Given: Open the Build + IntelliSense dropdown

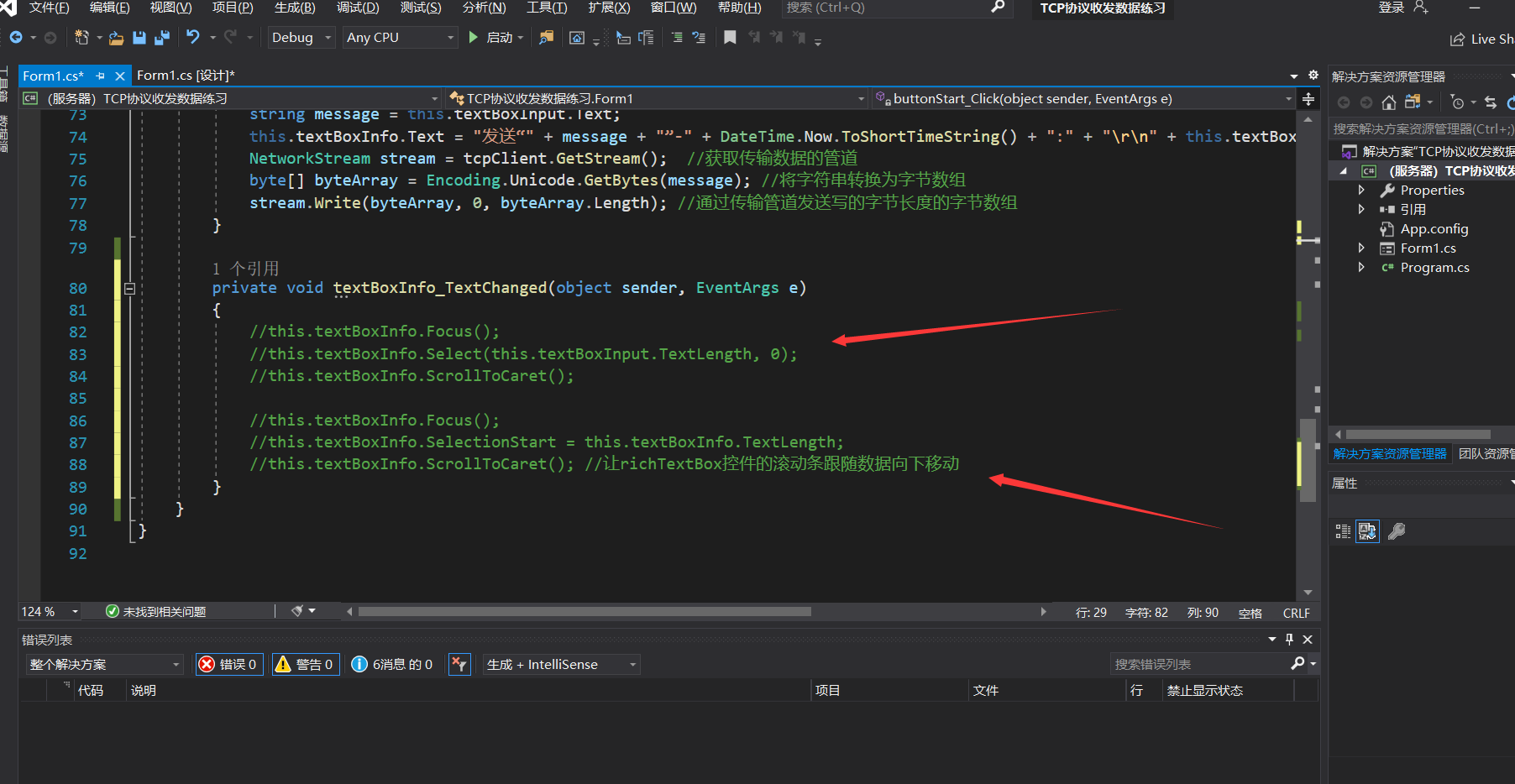Looking at the screenshot, I should [562, 665].
